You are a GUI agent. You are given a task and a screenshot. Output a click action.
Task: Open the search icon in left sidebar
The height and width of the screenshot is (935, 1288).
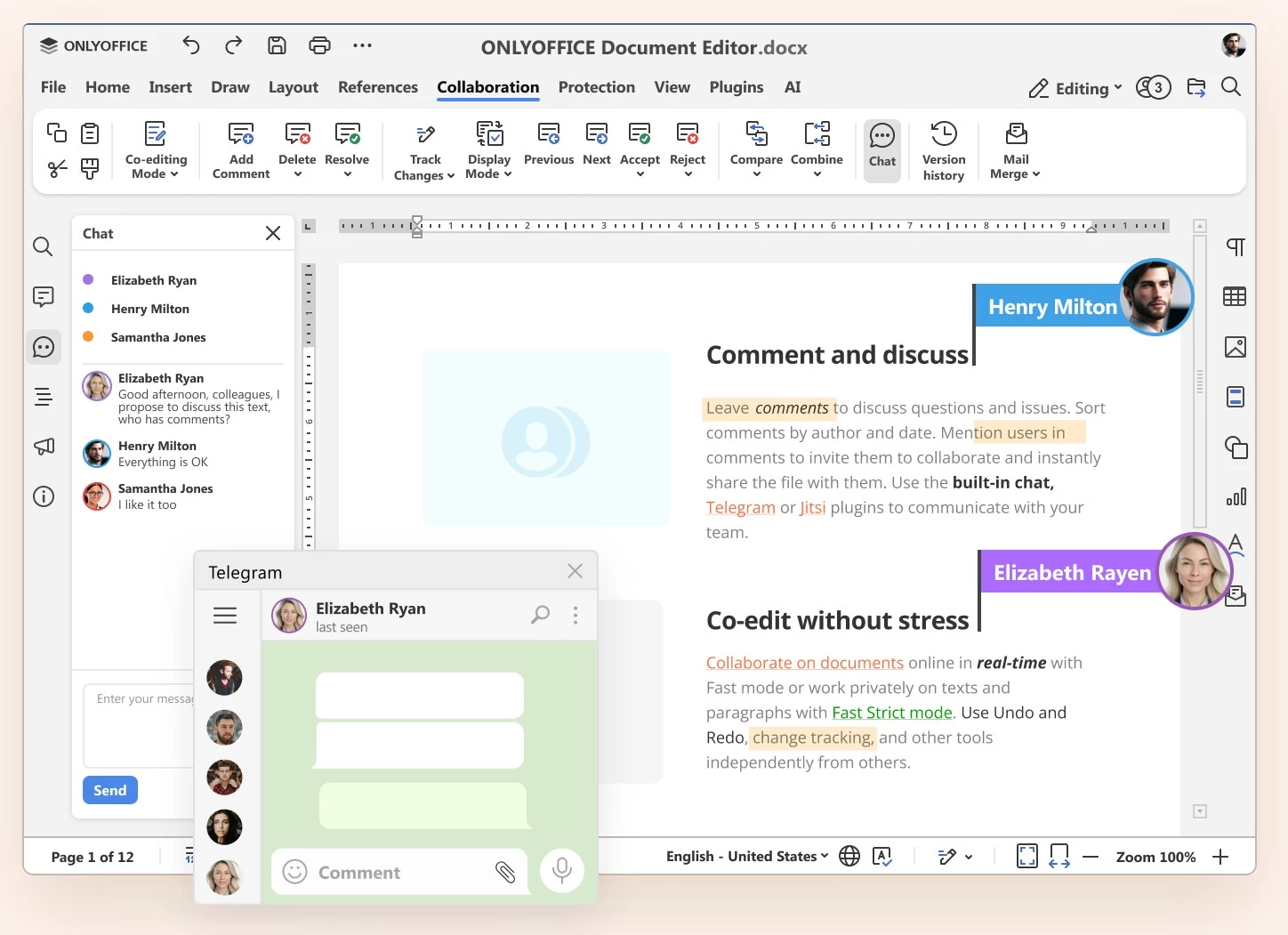pos(43,246)
